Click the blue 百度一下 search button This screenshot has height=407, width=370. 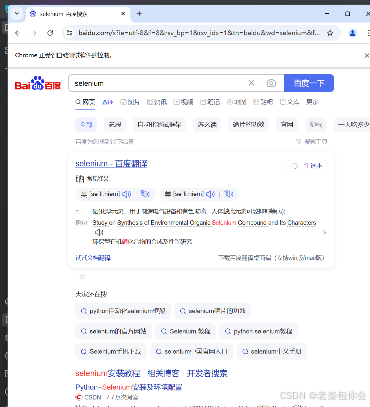309,83
